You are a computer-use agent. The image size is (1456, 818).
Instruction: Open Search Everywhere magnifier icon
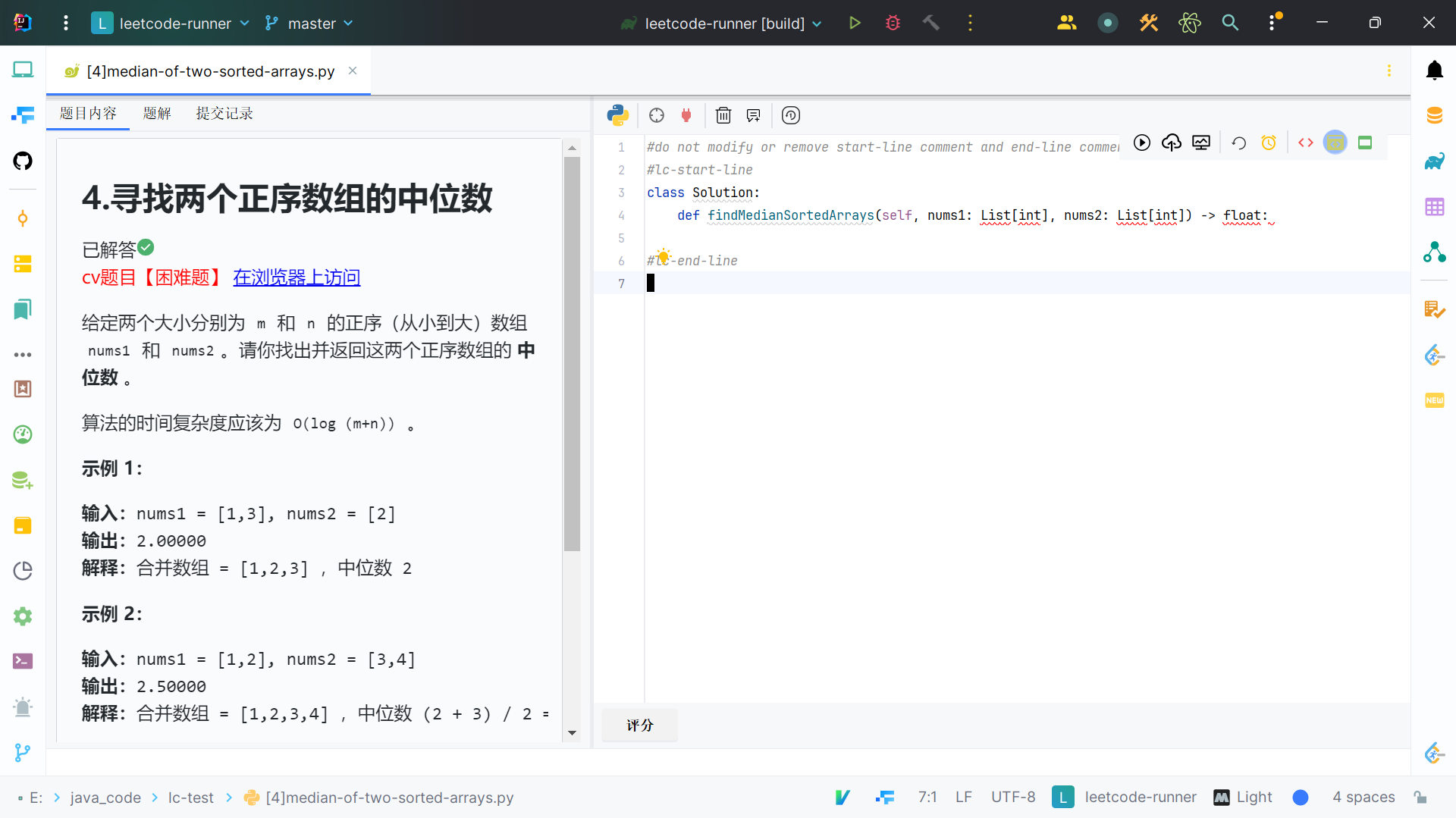pos(1230,23)
